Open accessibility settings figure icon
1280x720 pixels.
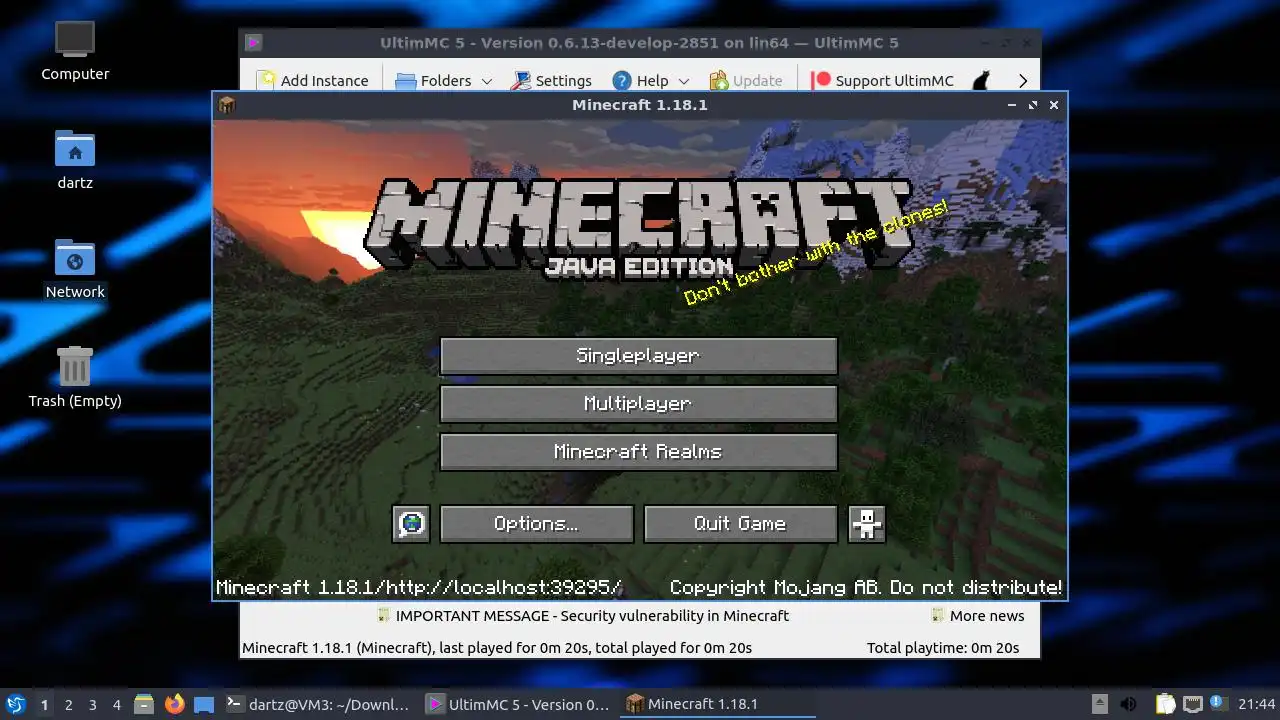pos(866,524)
